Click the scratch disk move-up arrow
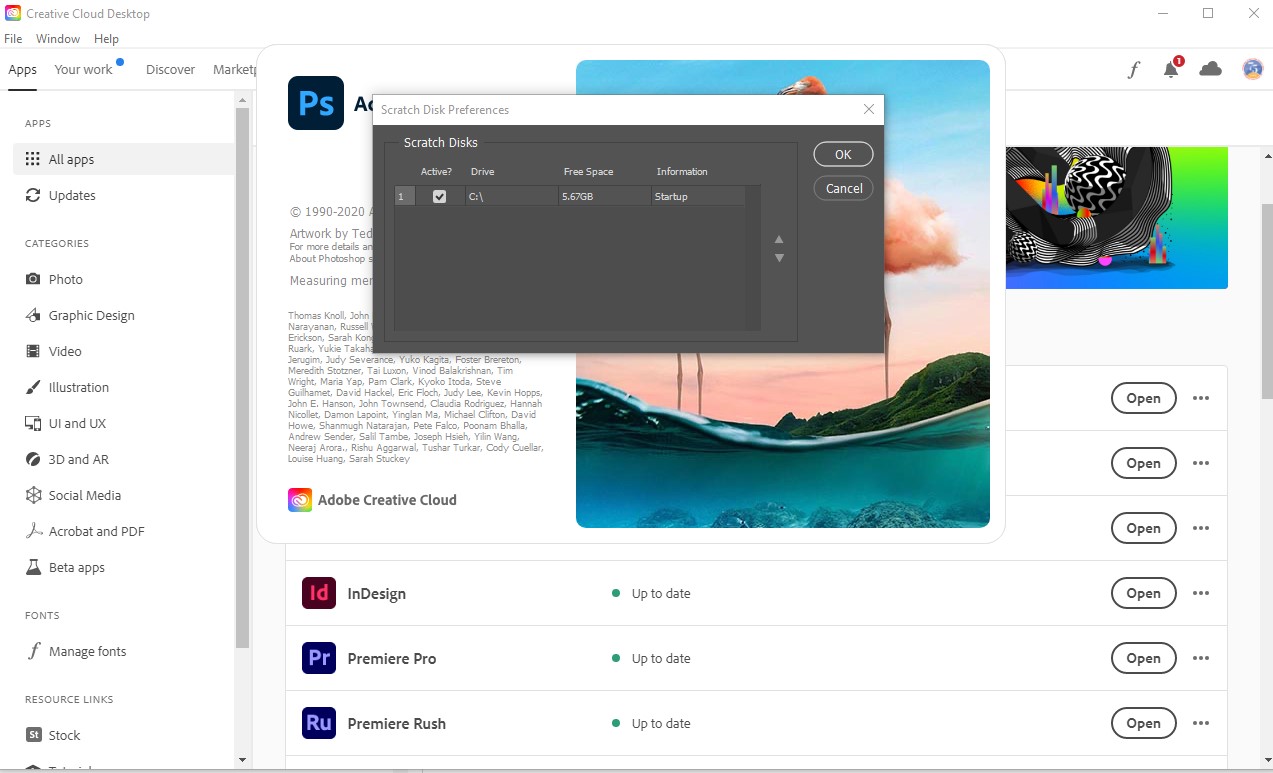Screen dimensions: 1273x773 778,239
